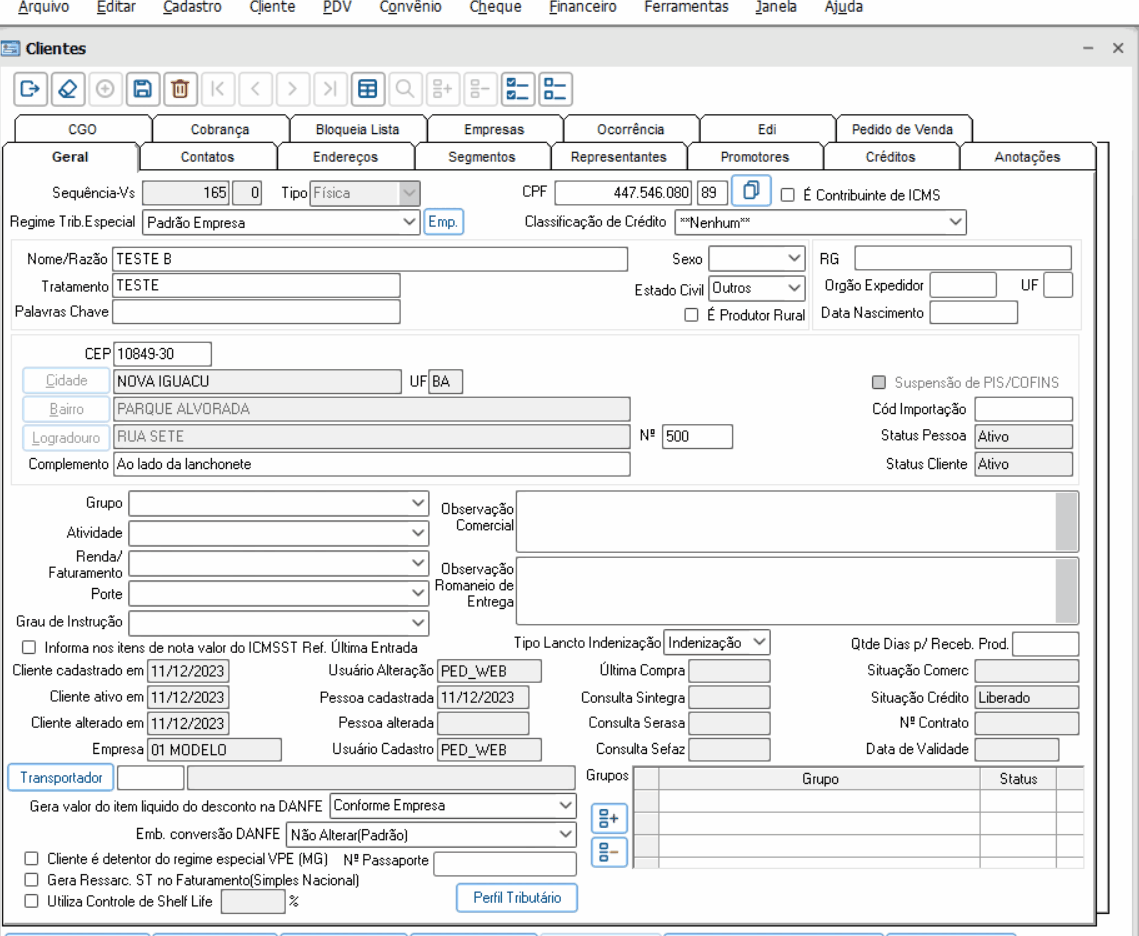
Task: Click the Perfil Tributário button
Action: point(517,898)
